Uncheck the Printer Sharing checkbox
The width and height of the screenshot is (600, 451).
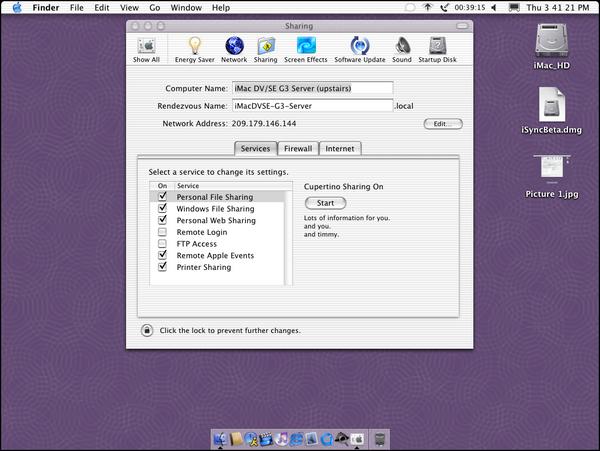163,267
